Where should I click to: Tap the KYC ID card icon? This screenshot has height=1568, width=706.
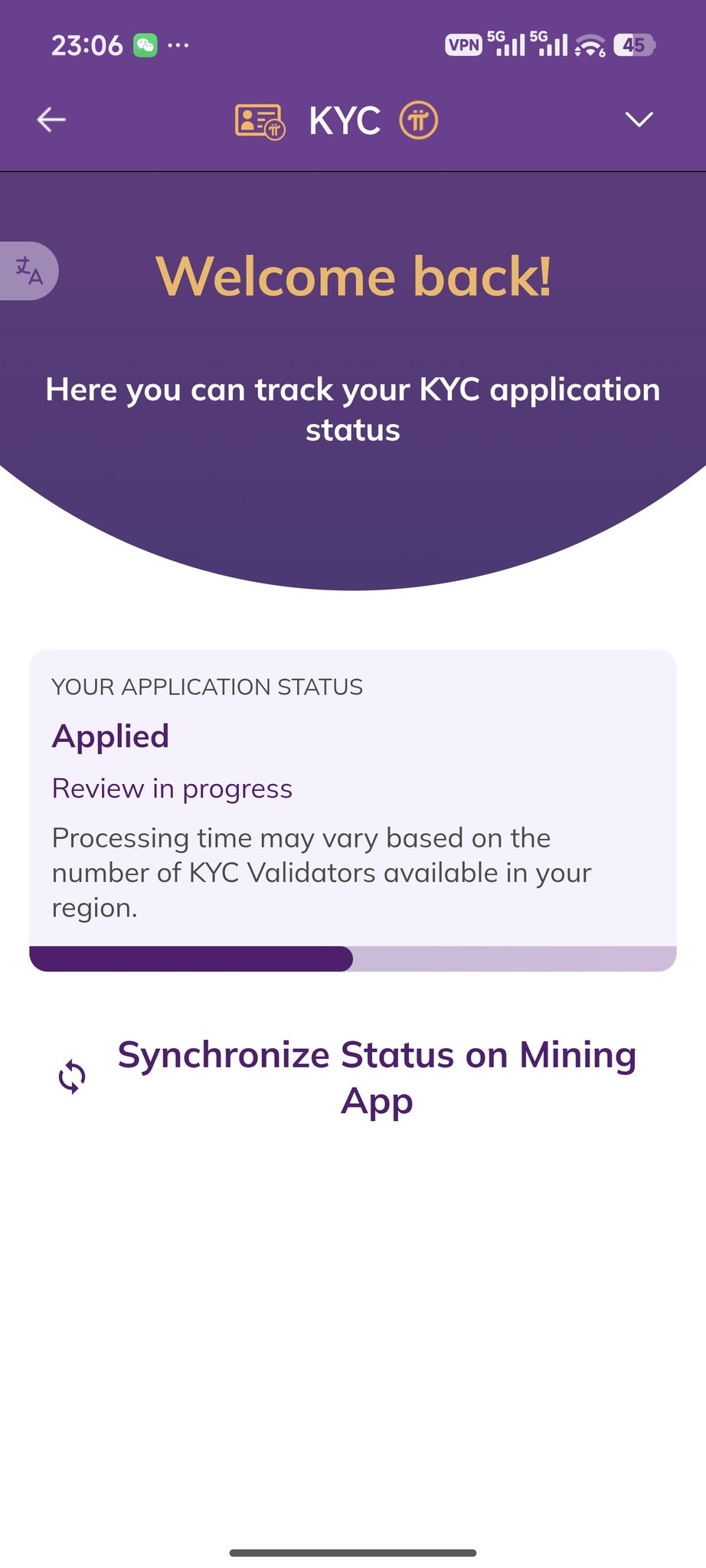tap(260, 121)
